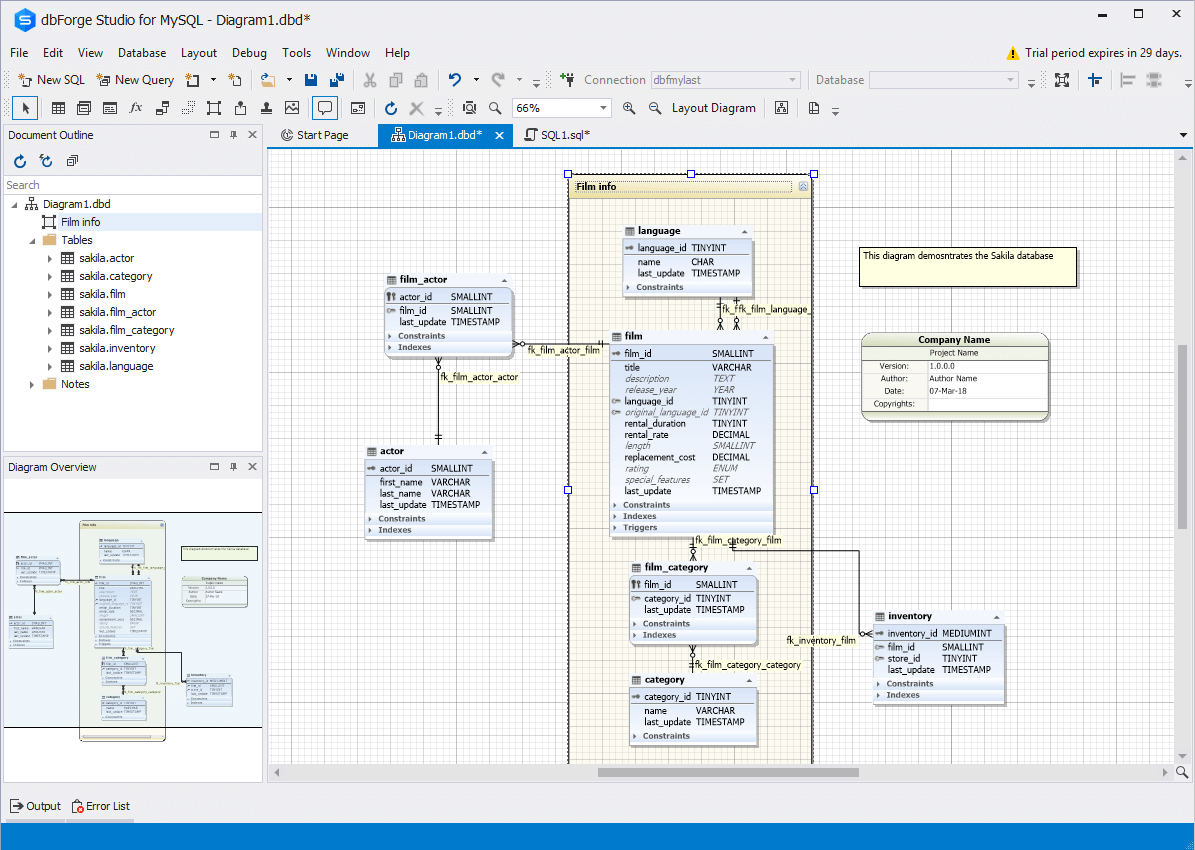The width and height of the screenshot is (1195, 850).
Task: Click the Zoom In magnifier icon
Action: click(629, 108)
